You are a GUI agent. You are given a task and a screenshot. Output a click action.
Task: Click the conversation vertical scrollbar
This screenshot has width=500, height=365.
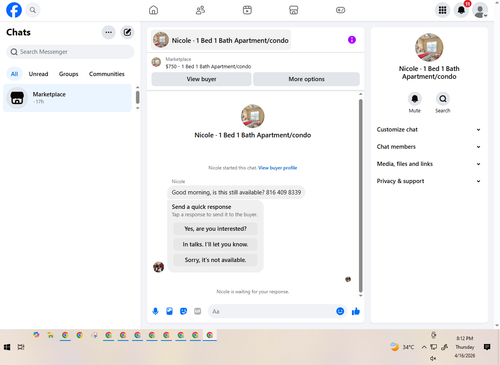point(360,196)
